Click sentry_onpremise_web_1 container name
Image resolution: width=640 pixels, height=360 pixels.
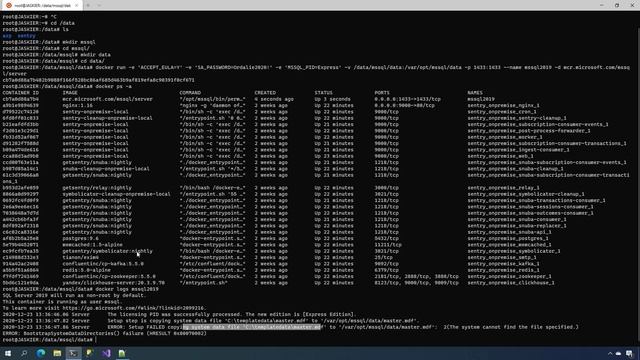pos(500,156)
